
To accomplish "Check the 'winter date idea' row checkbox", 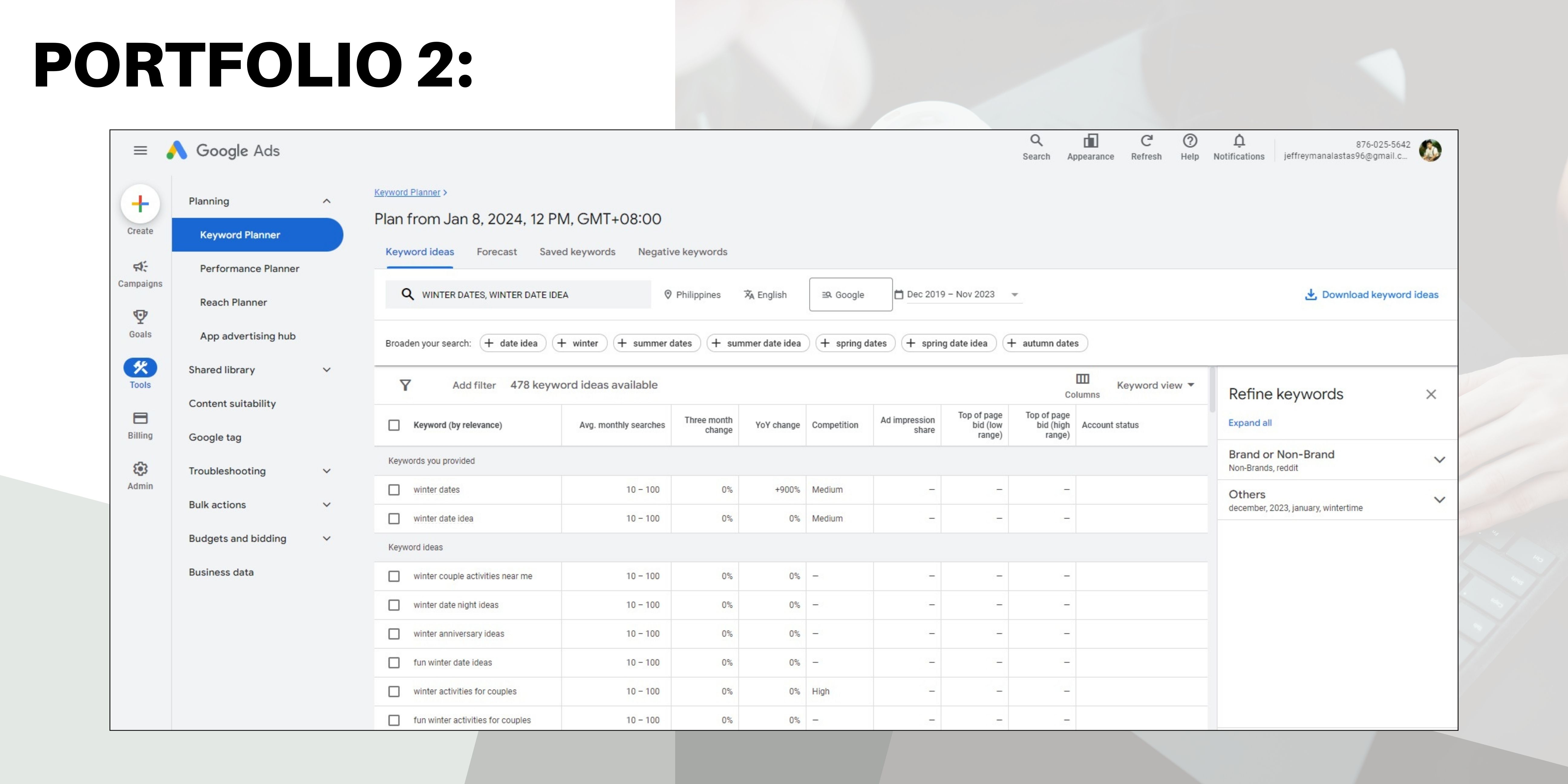I will click(x=394, y=519).
